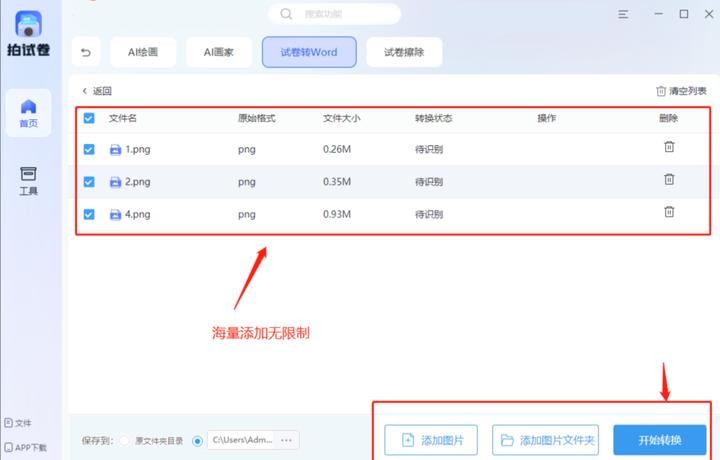Click APP下载 in the sidebar

[26, 447]
